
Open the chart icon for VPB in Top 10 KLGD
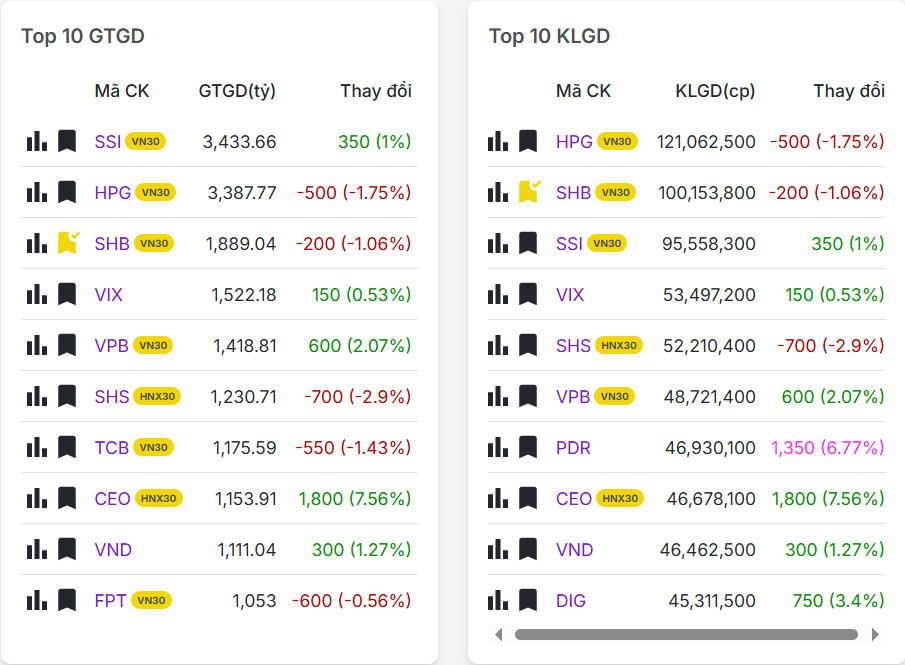click(498, 396)
